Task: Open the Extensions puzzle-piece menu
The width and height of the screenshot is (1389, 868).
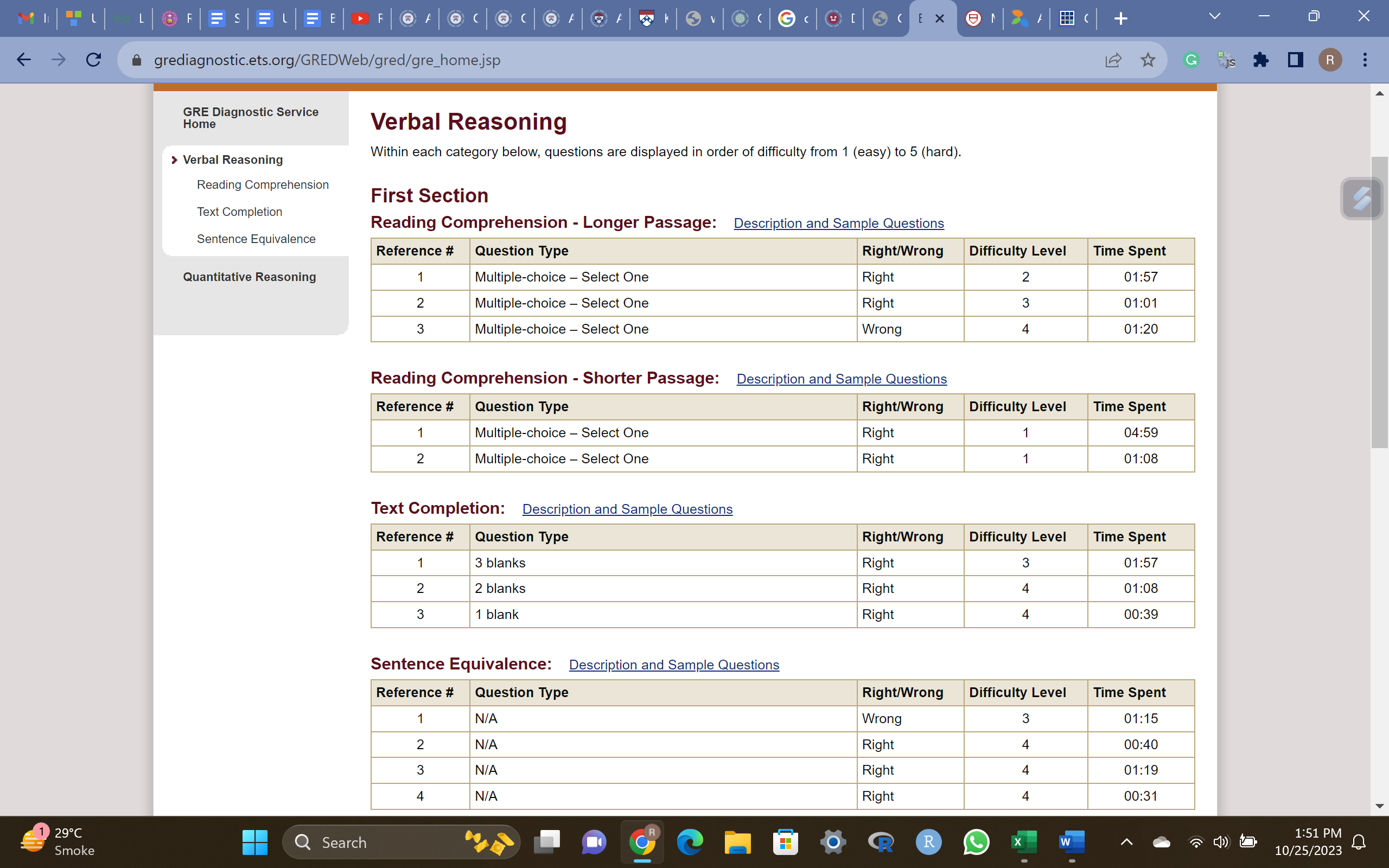Action: coord(1260,60)
